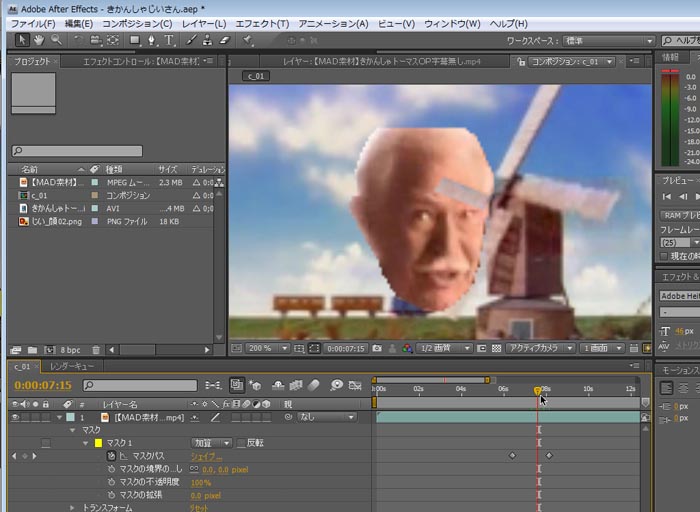Select the Zoom magnifier tool
This screenshot has height=512, width=700.
(x=57, y=40)
